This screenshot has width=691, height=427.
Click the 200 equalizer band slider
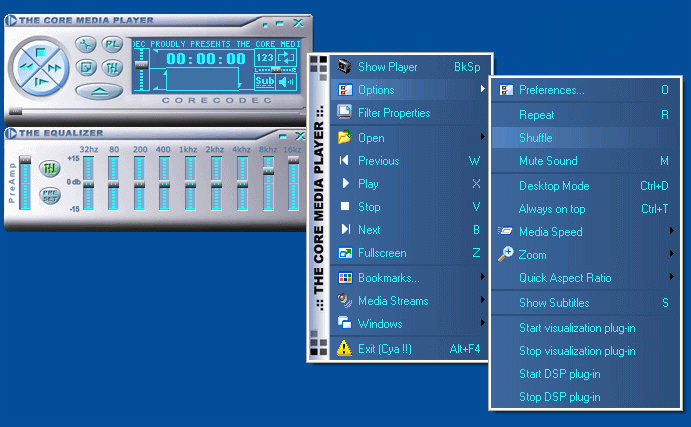coord(139,183)
